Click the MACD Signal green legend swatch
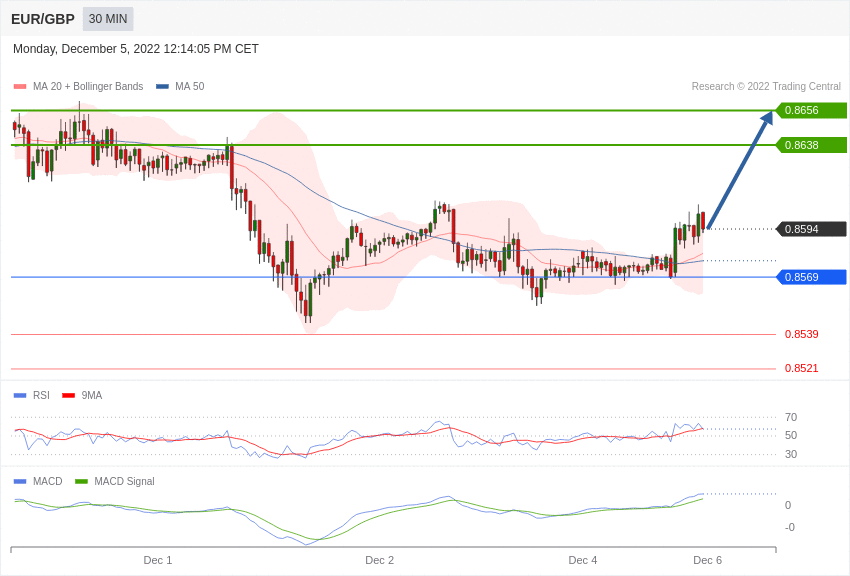This screenshot has height=576, width=850. (81, 481)
